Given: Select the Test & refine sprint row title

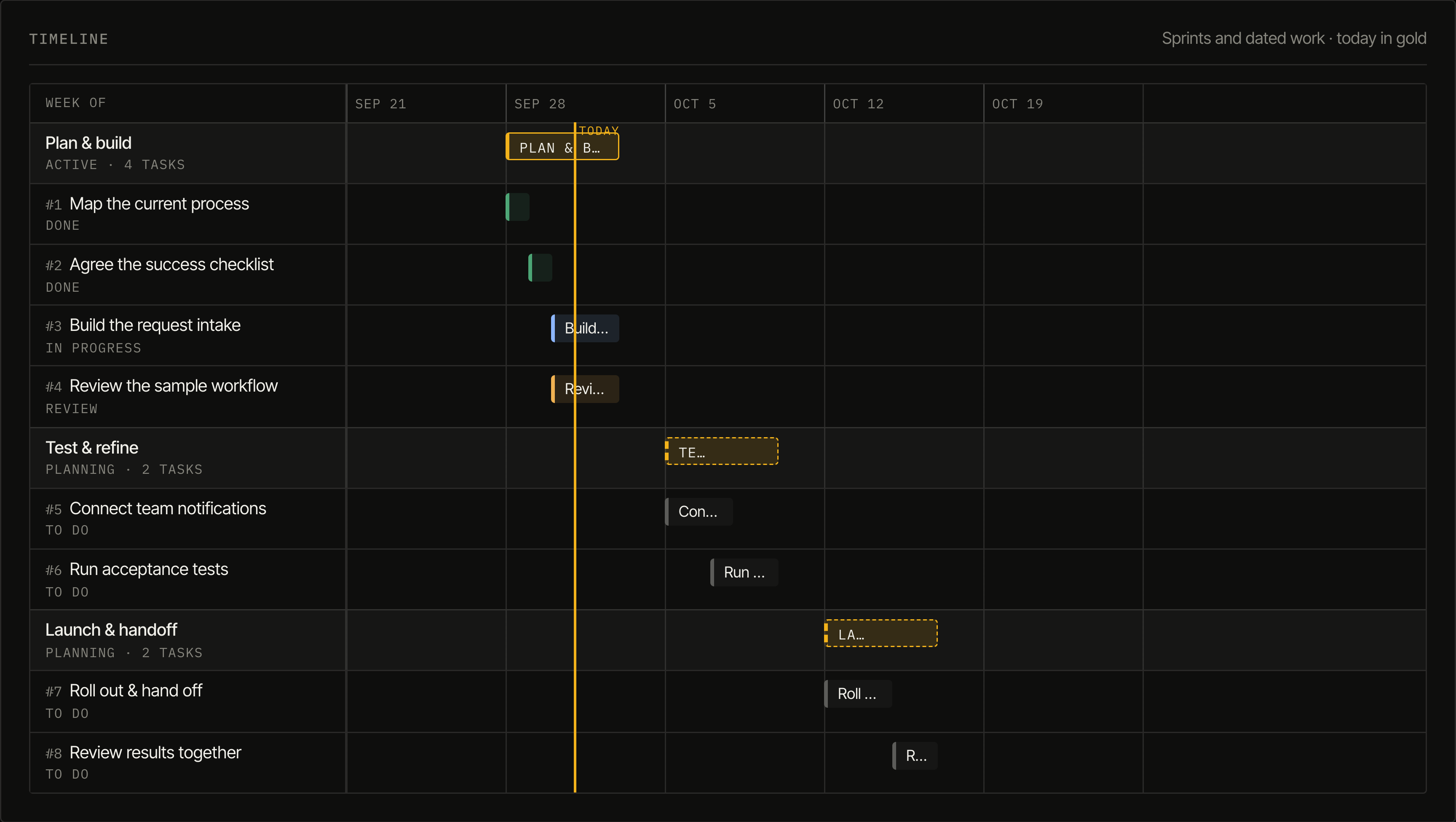Looking at the screenshot, I should pos(91,448).
